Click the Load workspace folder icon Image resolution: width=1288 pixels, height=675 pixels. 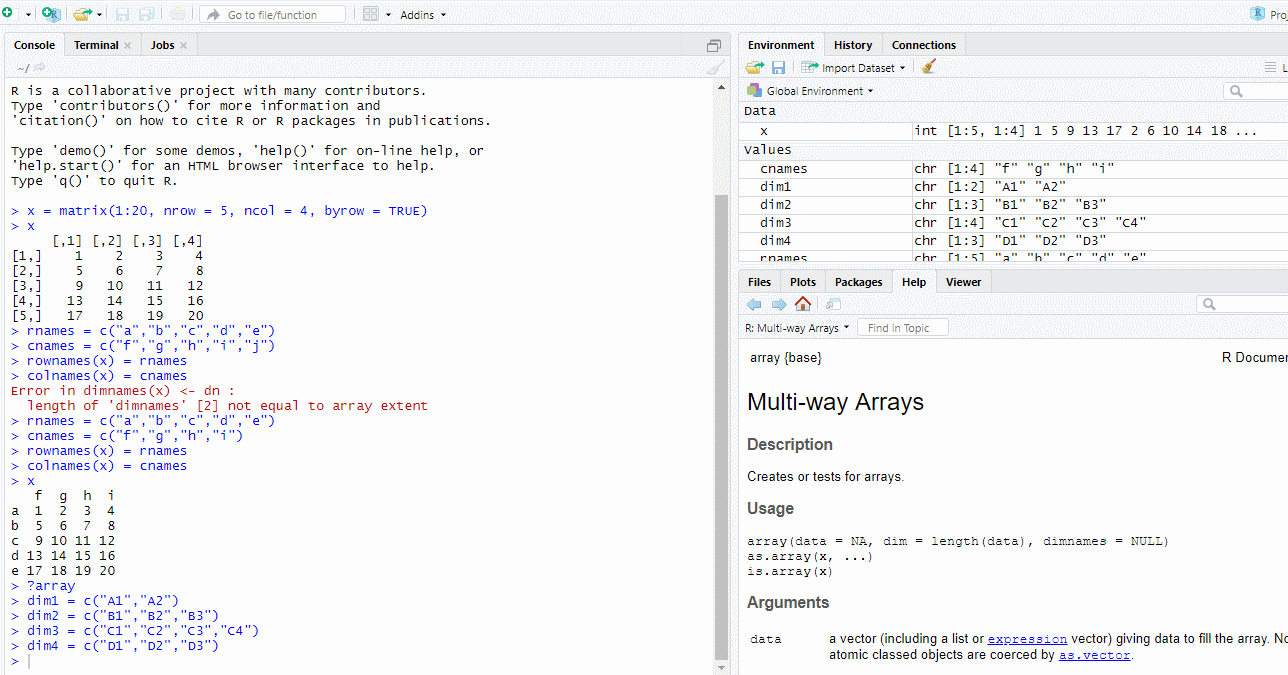755,67
